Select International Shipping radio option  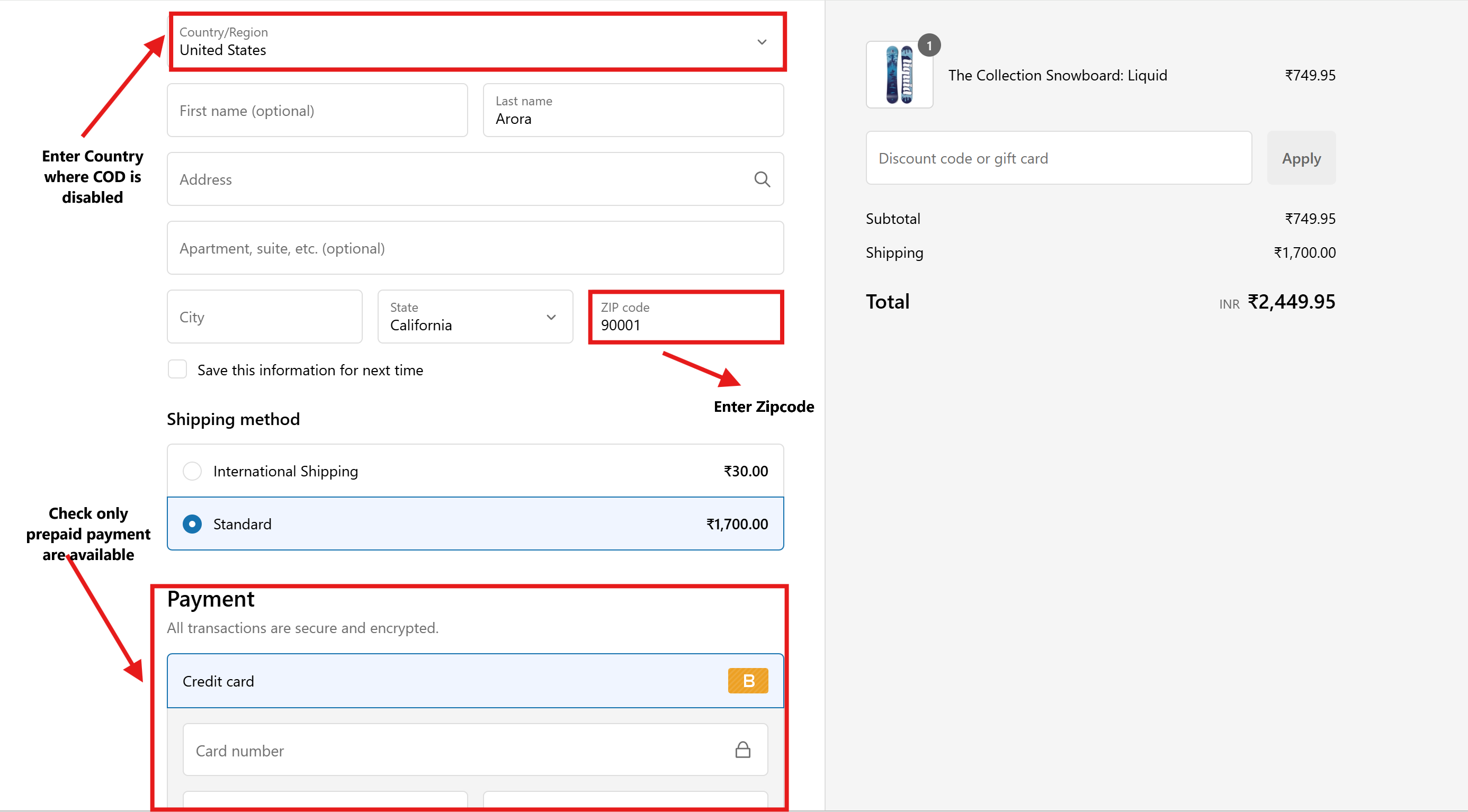point(192,471)
